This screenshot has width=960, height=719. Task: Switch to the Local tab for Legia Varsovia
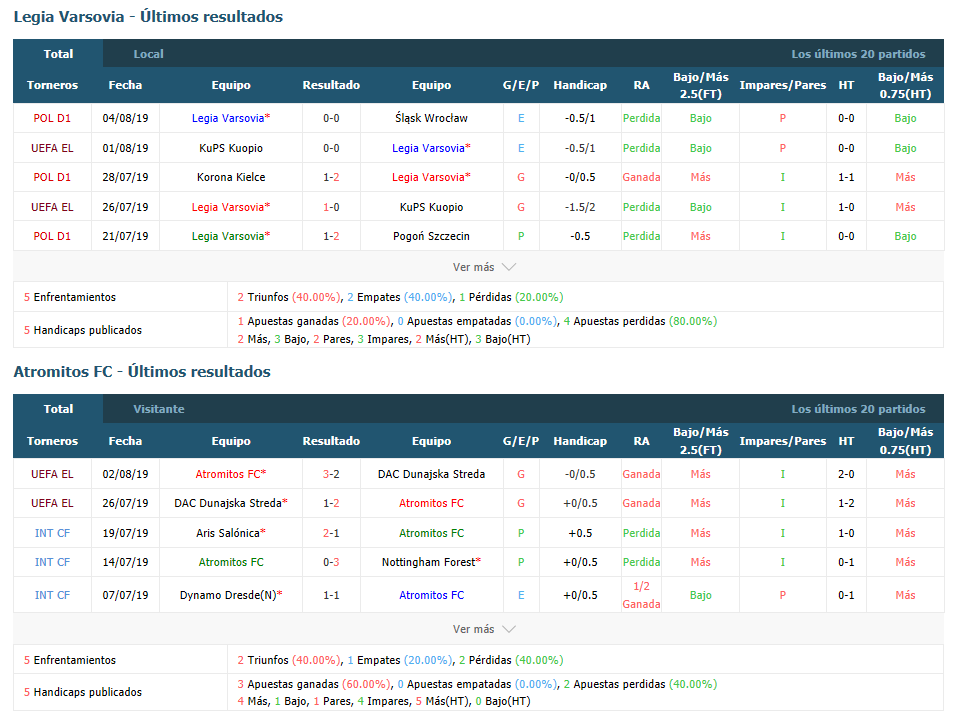pyautogui.click(x=148, y=54)
